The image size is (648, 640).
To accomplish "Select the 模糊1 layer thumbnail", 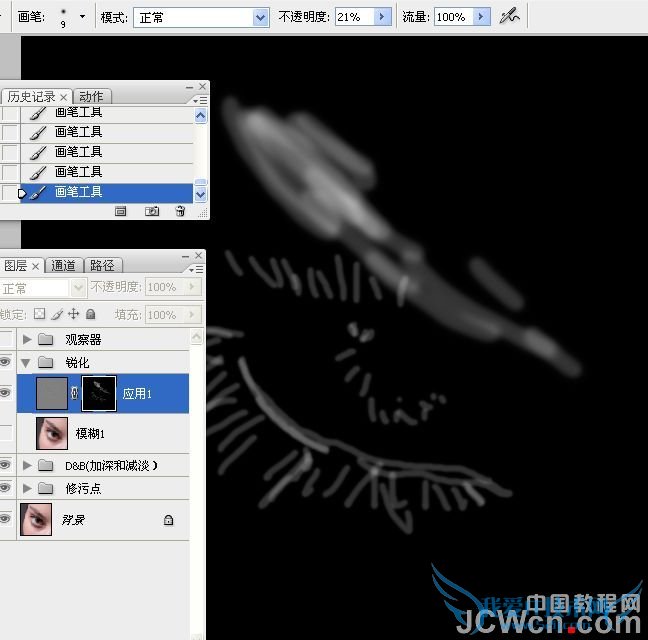I will click(x=52, y=433).
